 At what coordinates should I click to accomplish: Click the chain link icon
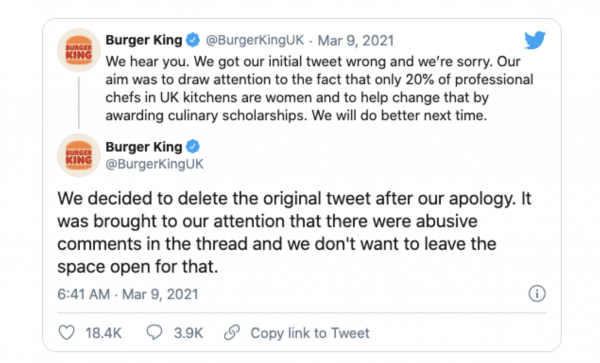(232, 332)
